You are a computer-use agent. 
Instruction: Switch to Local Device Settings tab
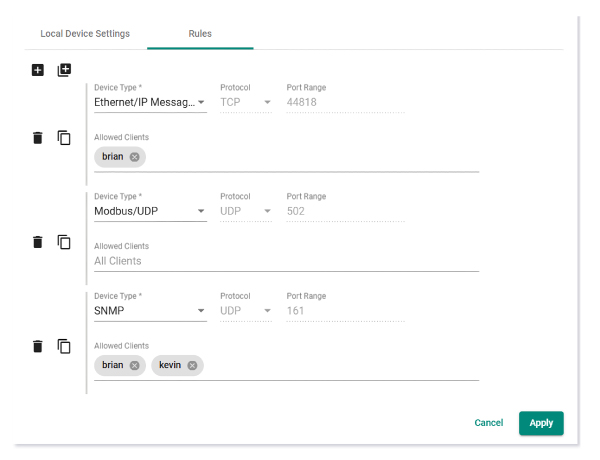pyautogui.click(x=85, y=34)
